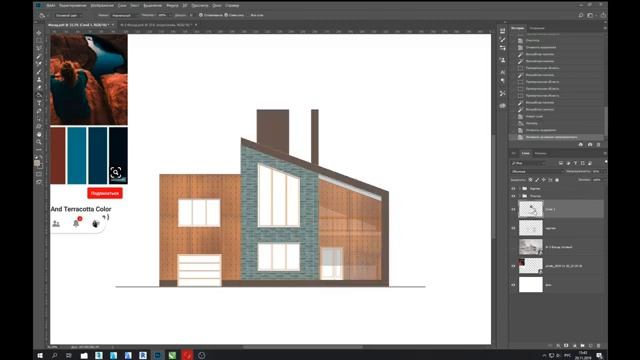Toggle the Смежные пикселы checkbox
640x360 pixels.
[x=226, y=15]
